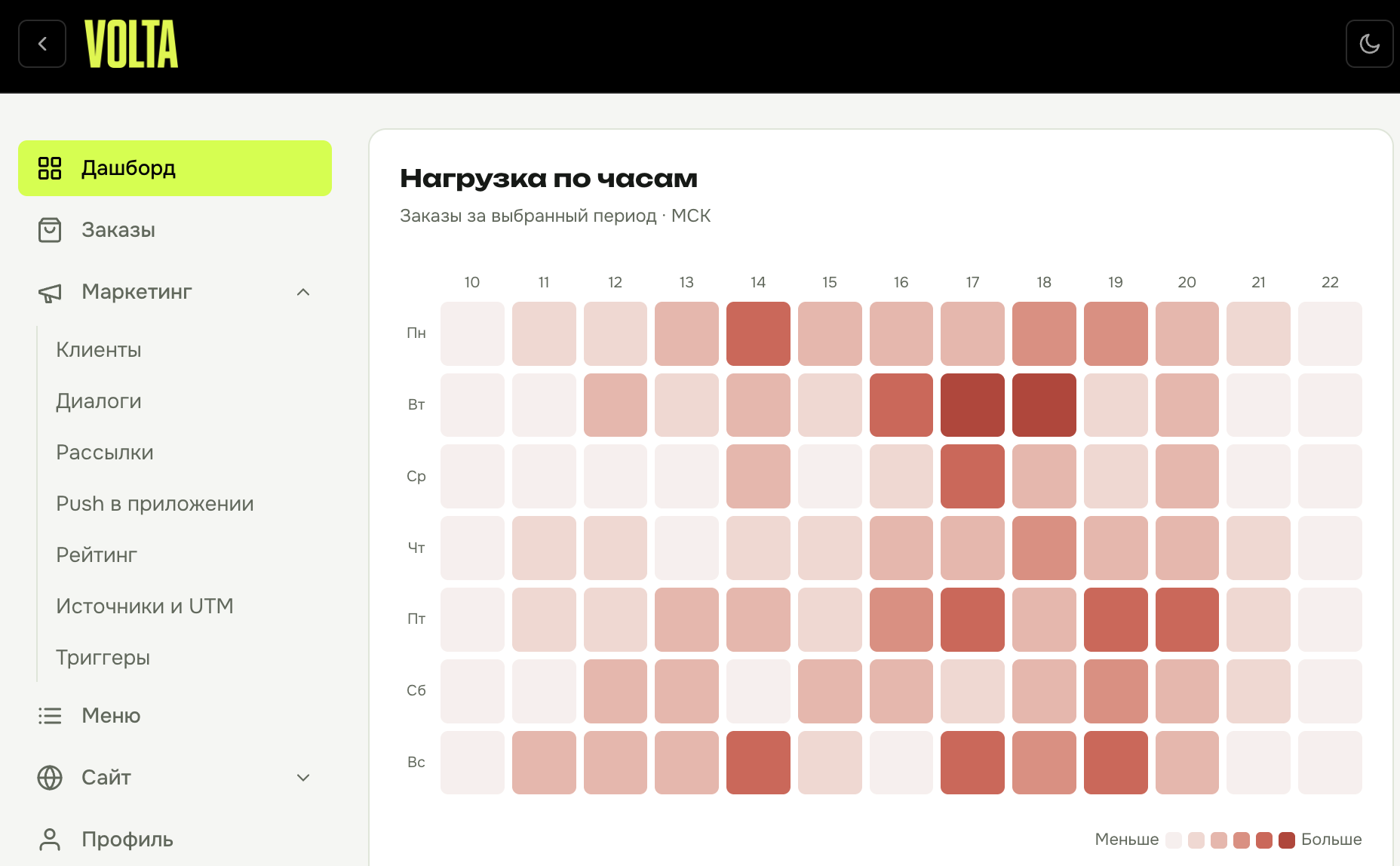Screen dimensions: 1400x866
Task: Click the Пн 14:00 heatmap cell
Action: click(758, 333)
